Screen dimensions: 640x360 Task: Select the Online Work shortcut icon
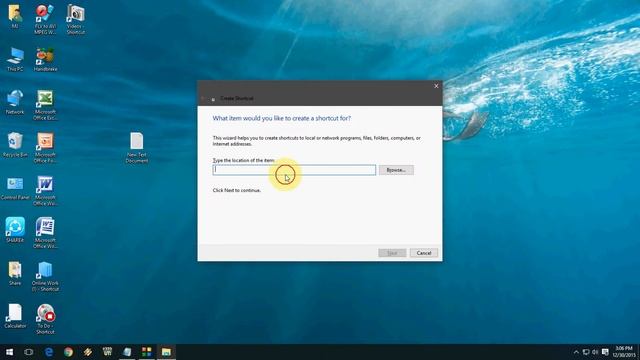45,276
